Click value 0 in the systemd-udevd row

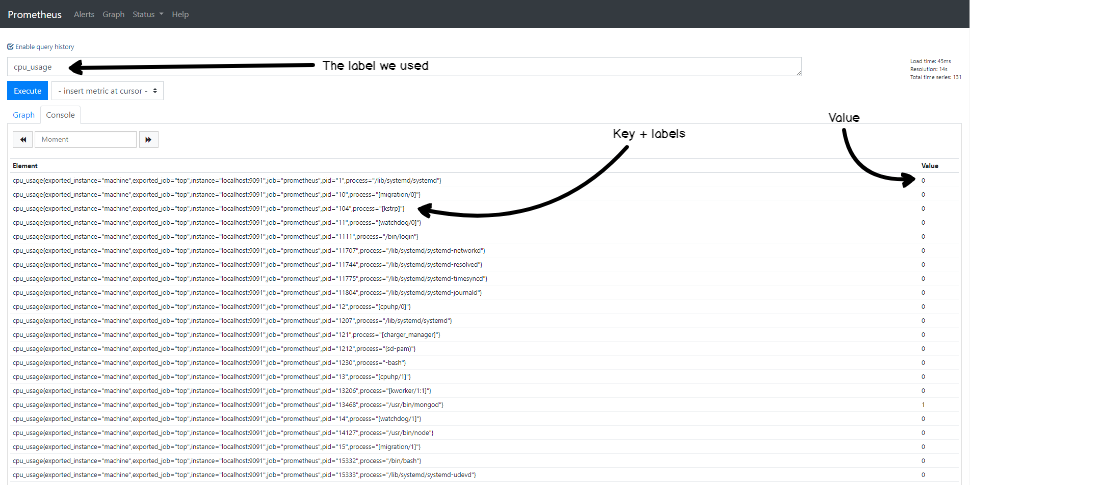pos(923,474)
